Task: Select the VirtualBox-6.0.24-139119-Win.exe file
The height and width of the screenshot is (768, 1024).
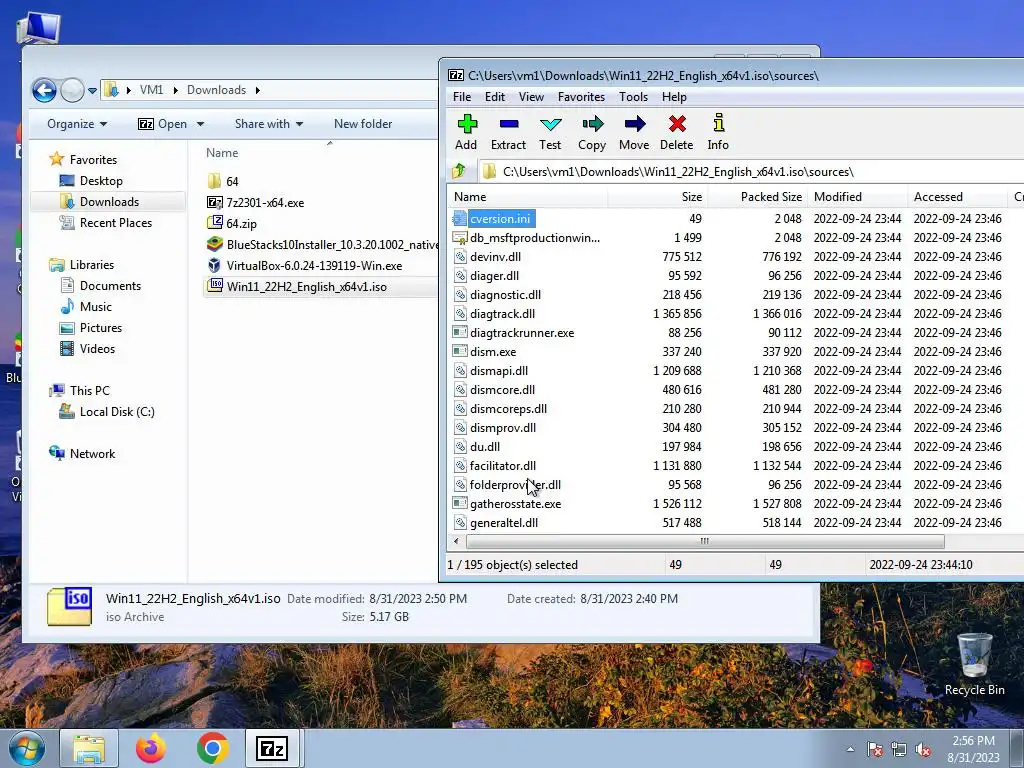Action: pos(314,265)
